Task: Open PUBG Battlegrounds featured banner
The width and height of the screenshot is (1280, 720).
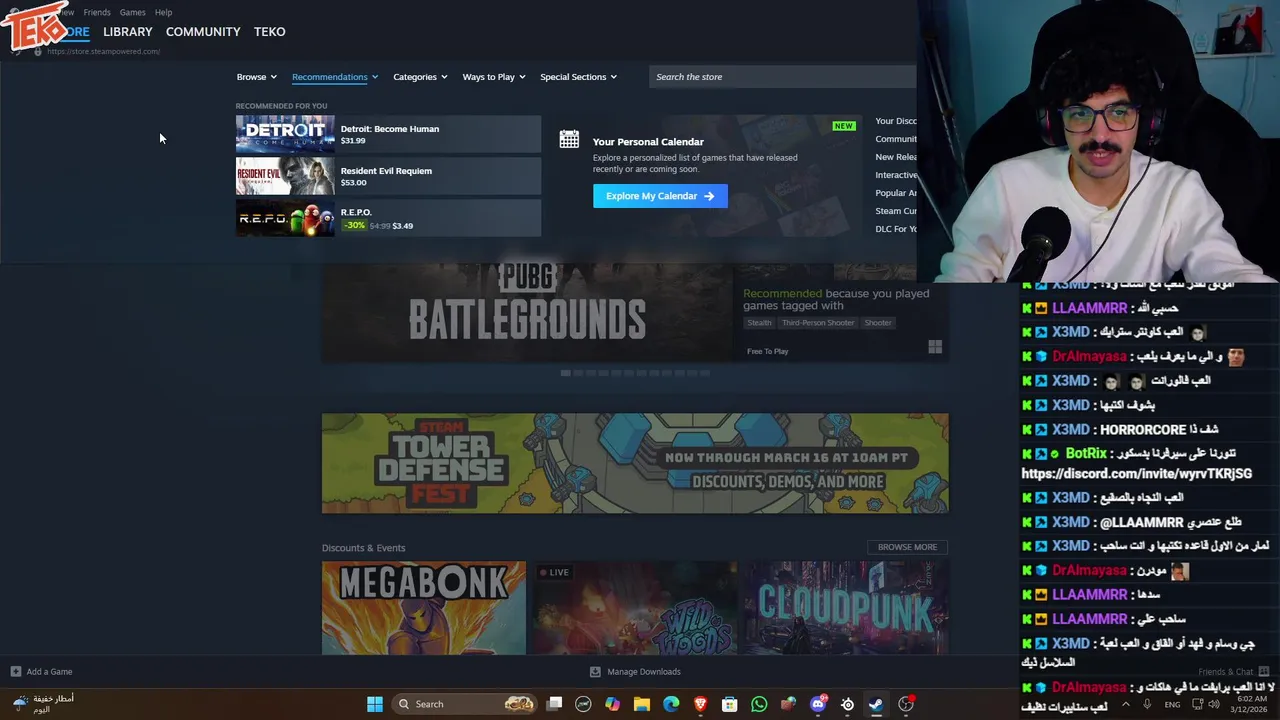Action: pyautogui.click(x=527, y=312)
